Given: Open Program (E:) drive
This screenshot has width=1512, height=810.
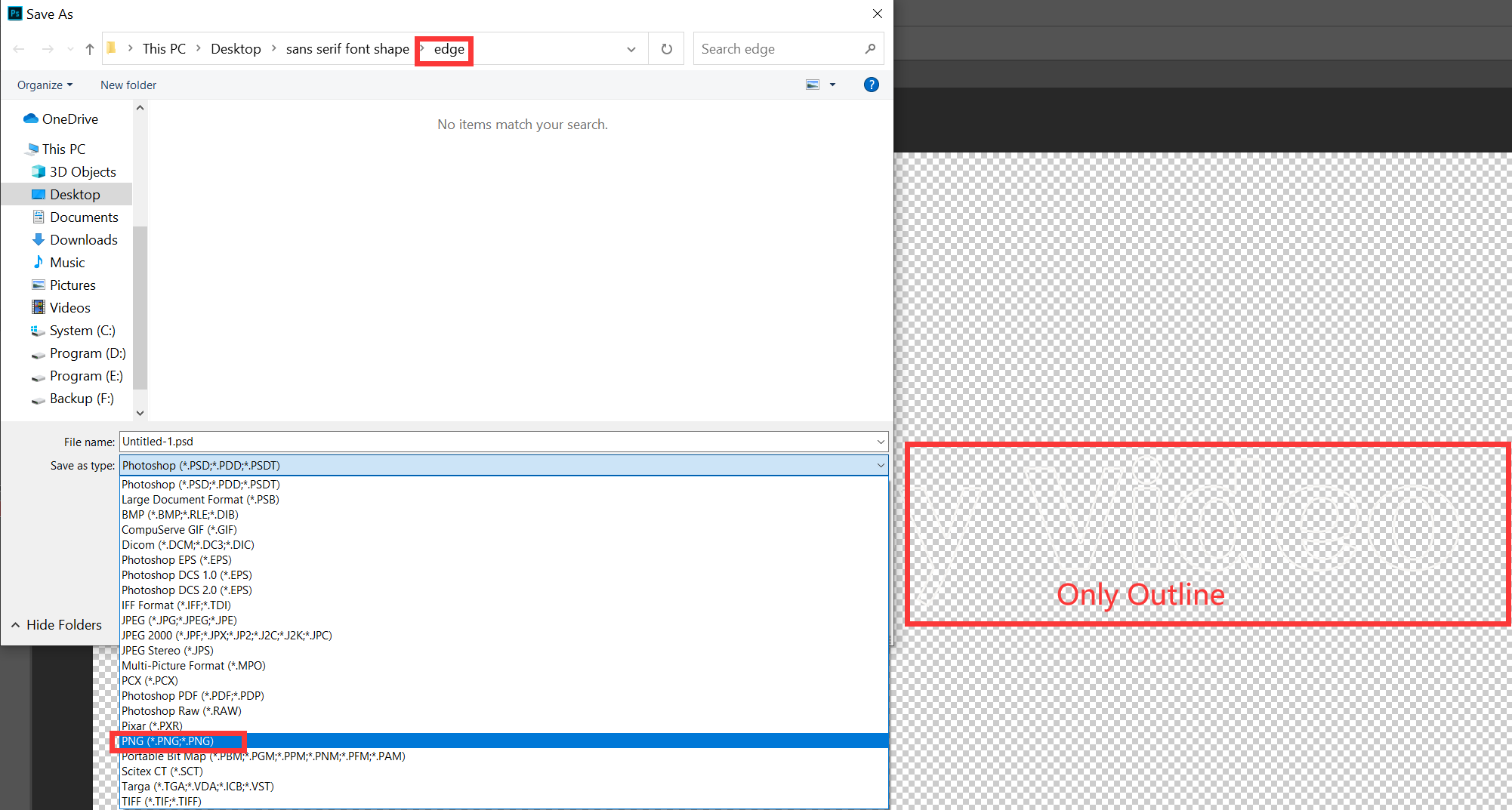Looking at the screenshot, I should pos(77,376).
